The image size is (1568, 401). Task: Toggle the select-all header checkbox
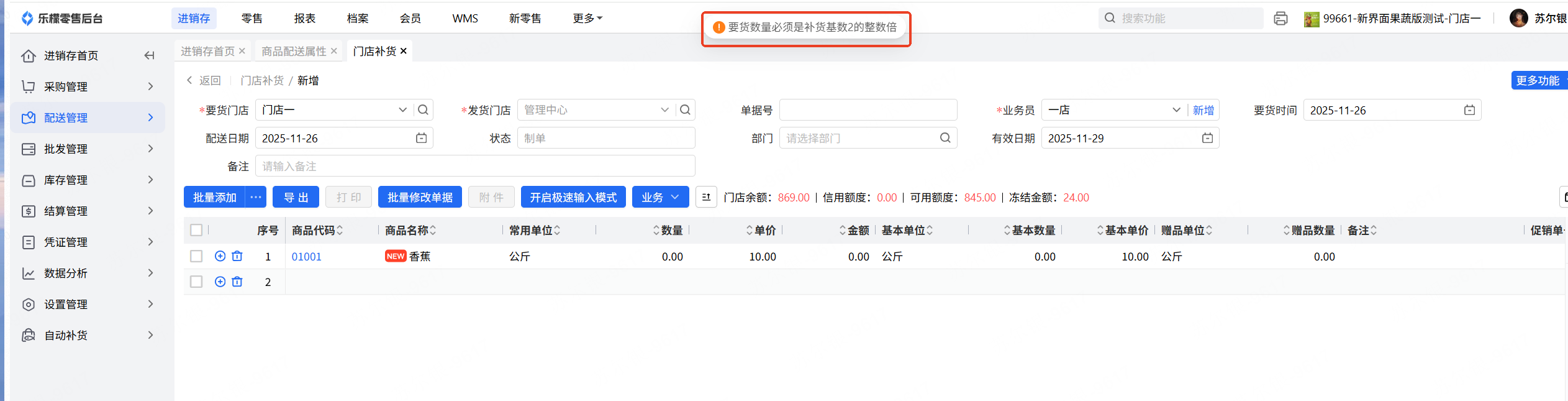(196, 230)
